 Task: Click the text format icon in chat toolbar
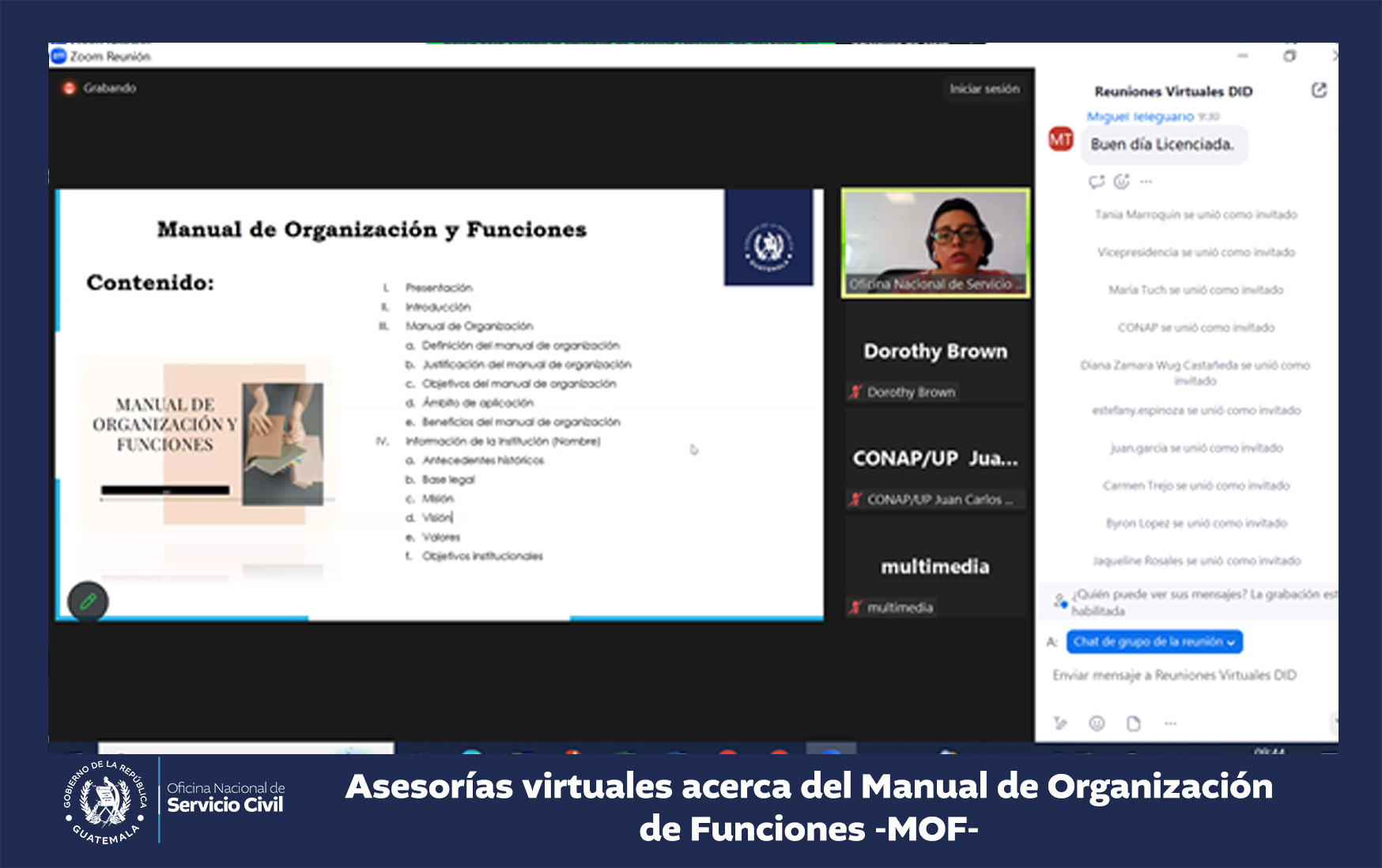point(1060,723)
